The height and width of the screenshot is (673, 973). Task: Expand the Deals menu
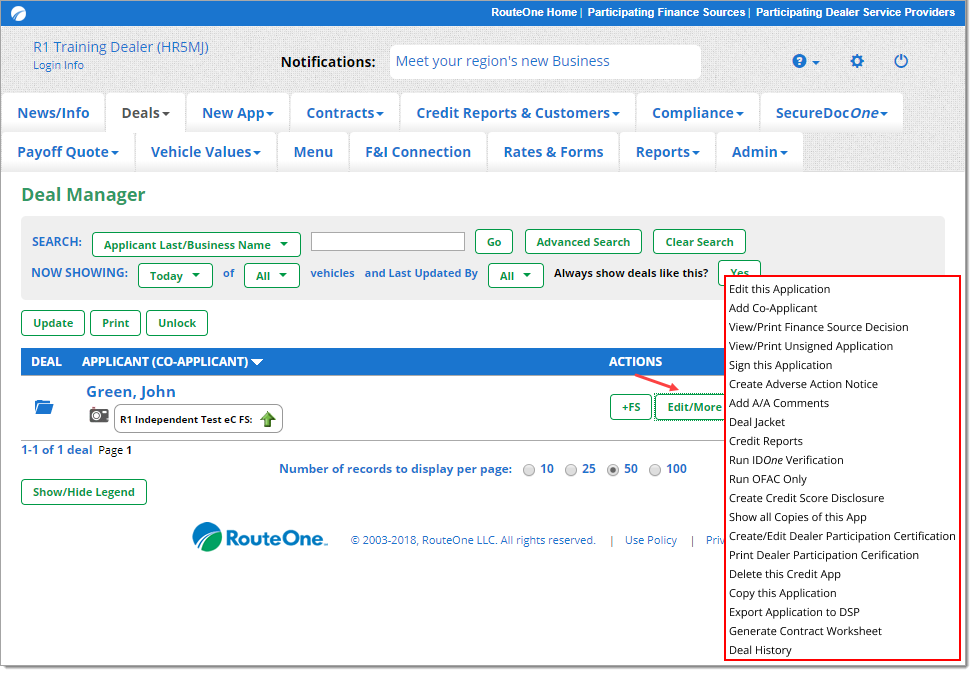(x=146, y=113)
